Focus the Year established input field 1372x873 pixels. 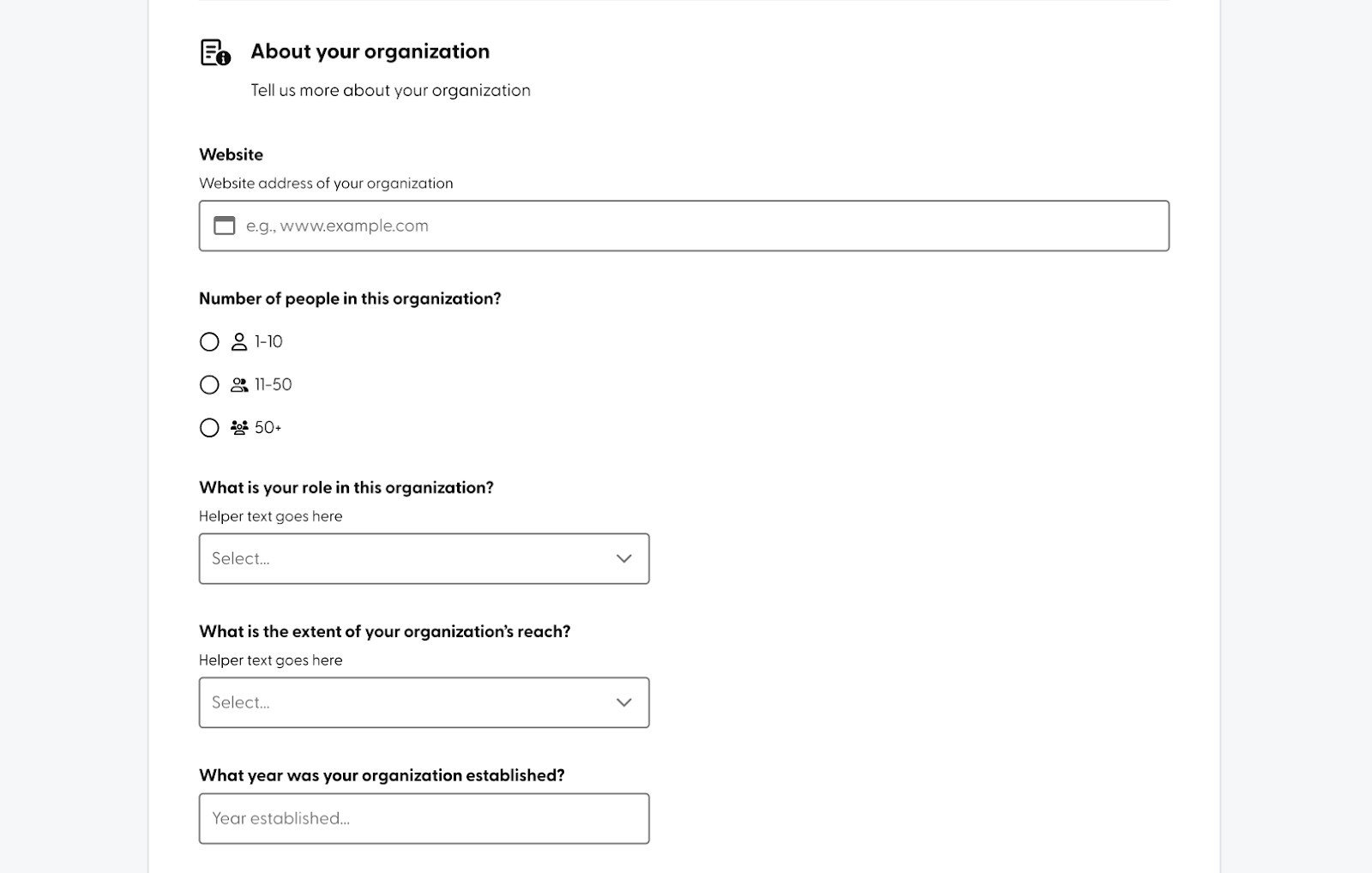point(424,819)
